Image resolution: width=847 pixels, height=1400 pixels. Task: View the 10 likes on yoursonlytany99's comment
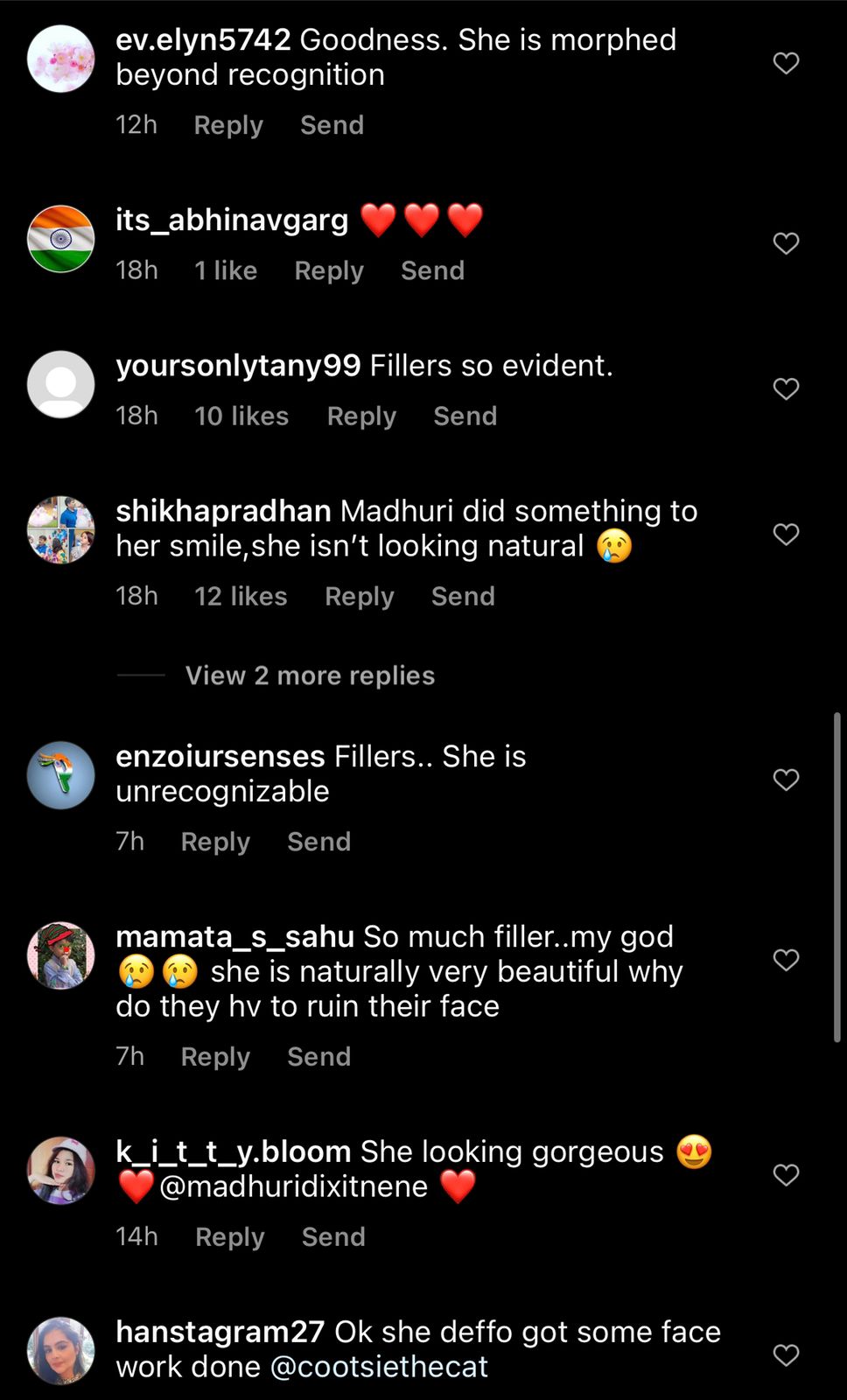(241, 416)
